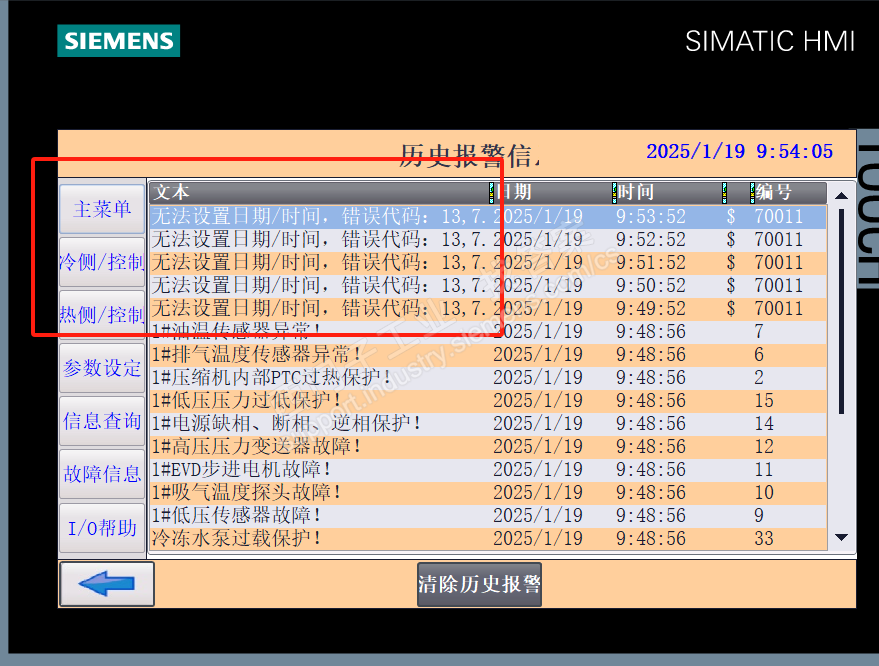
Task: Select alarm 1#低压传感器故障！
Action: [488, 515]
